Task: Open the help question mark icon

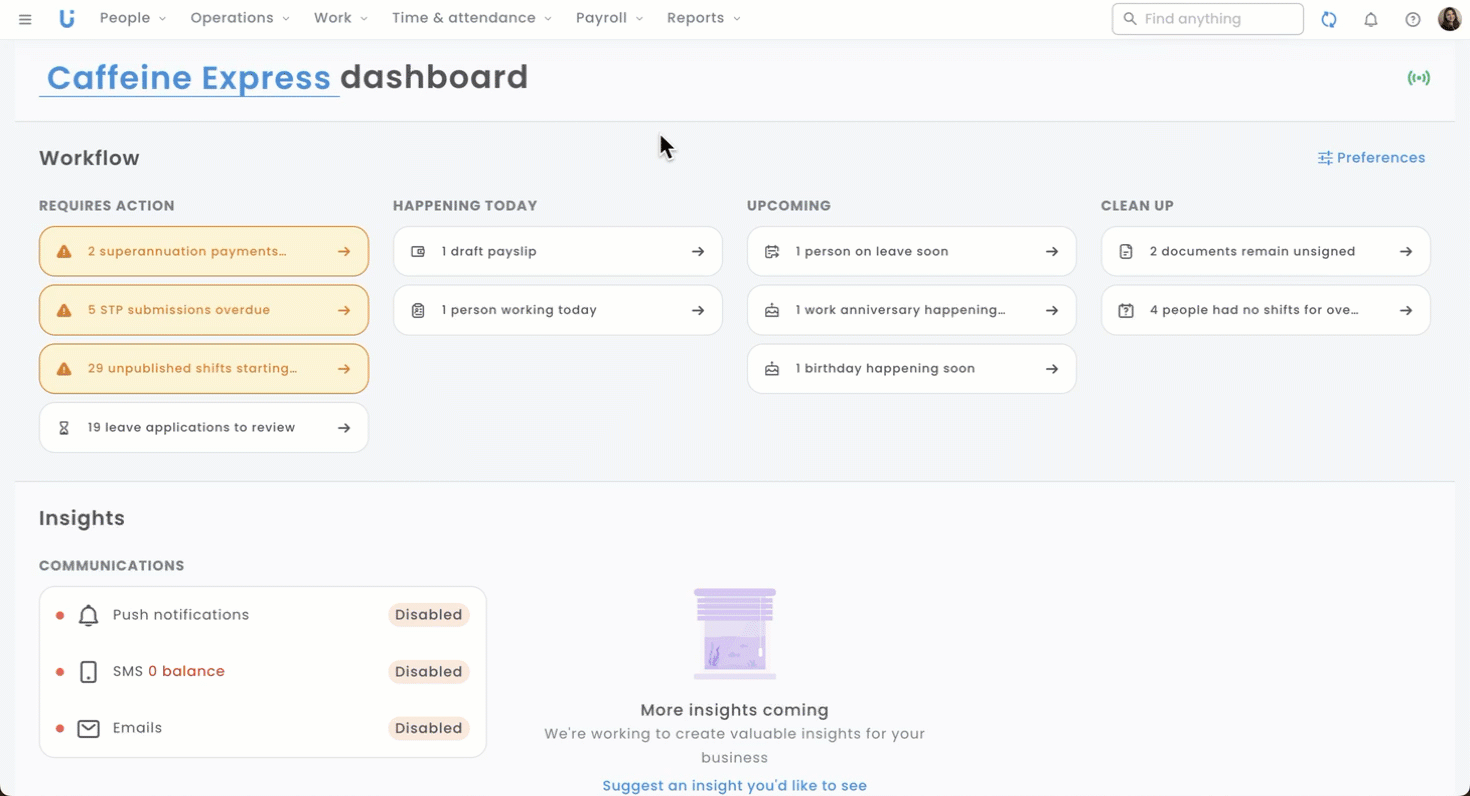Action: [x=1413, y=19]
